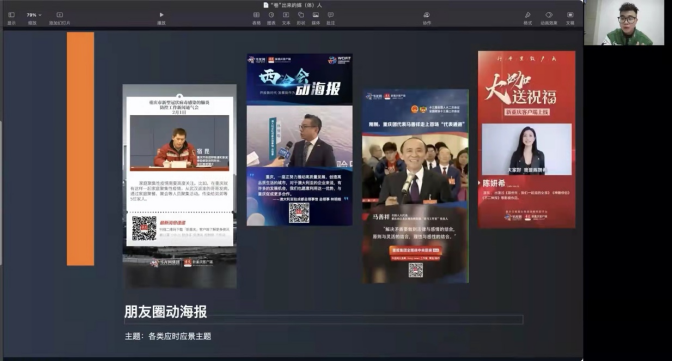Add a comment using the toolbar
The image size is (673, 361).
(x=330, y=18)
